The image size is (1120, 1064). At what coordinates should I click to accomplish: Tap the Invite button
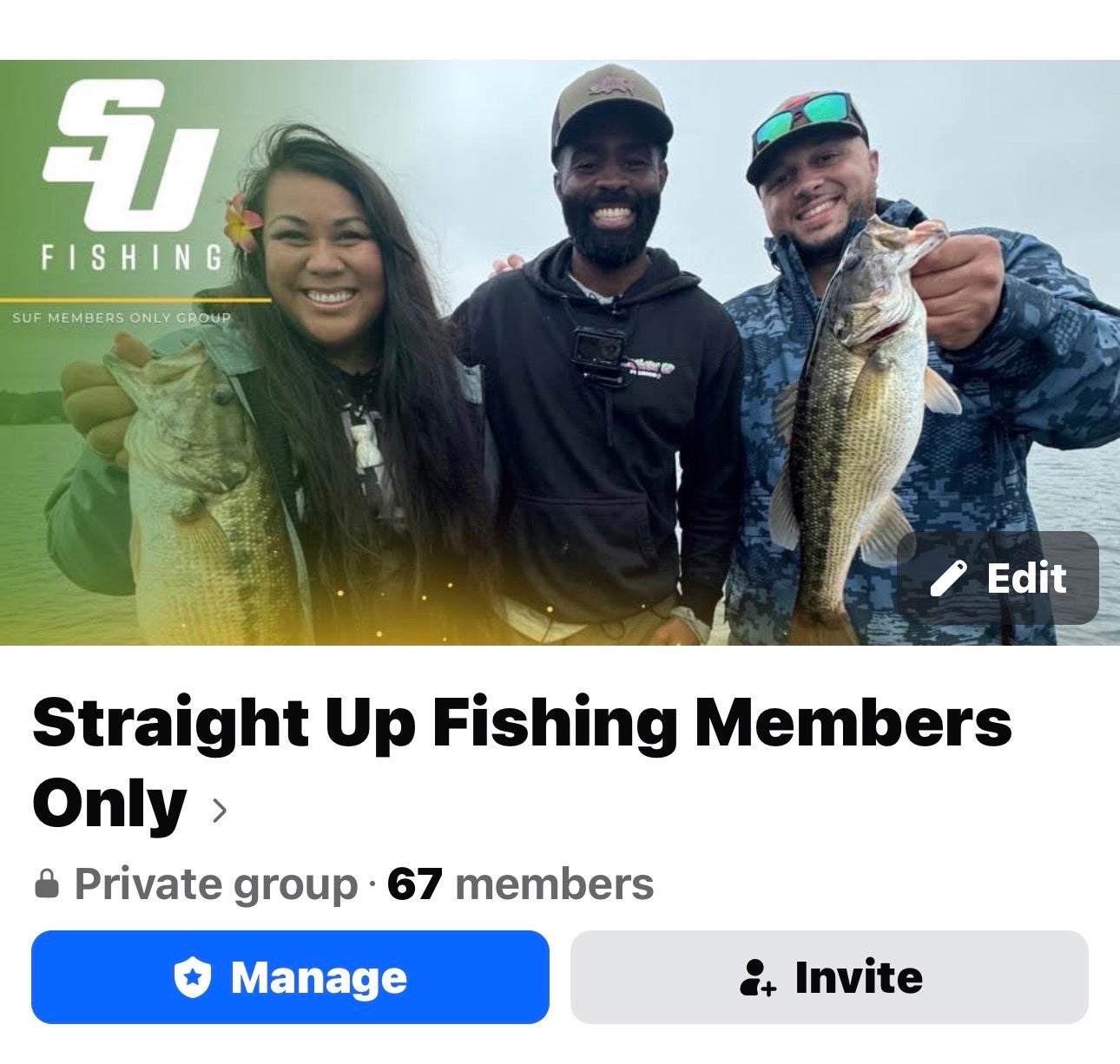[x=829, y=977]
